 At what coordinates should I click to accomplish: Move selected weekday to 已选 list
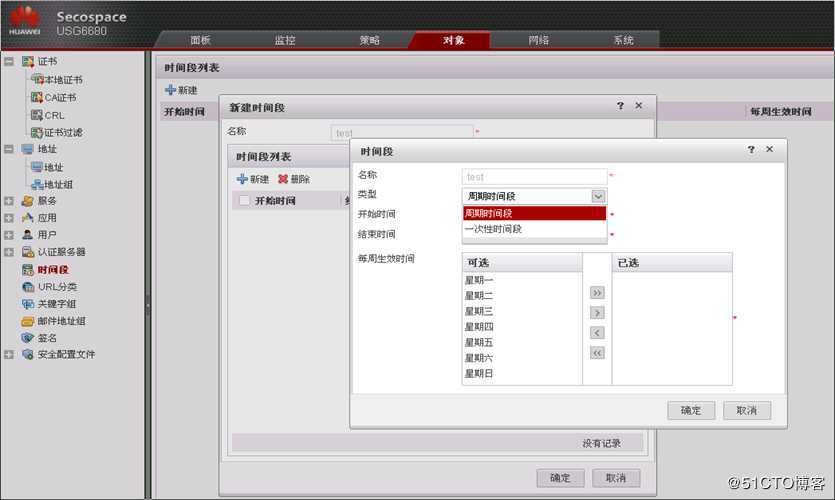(x=597, y=313)
